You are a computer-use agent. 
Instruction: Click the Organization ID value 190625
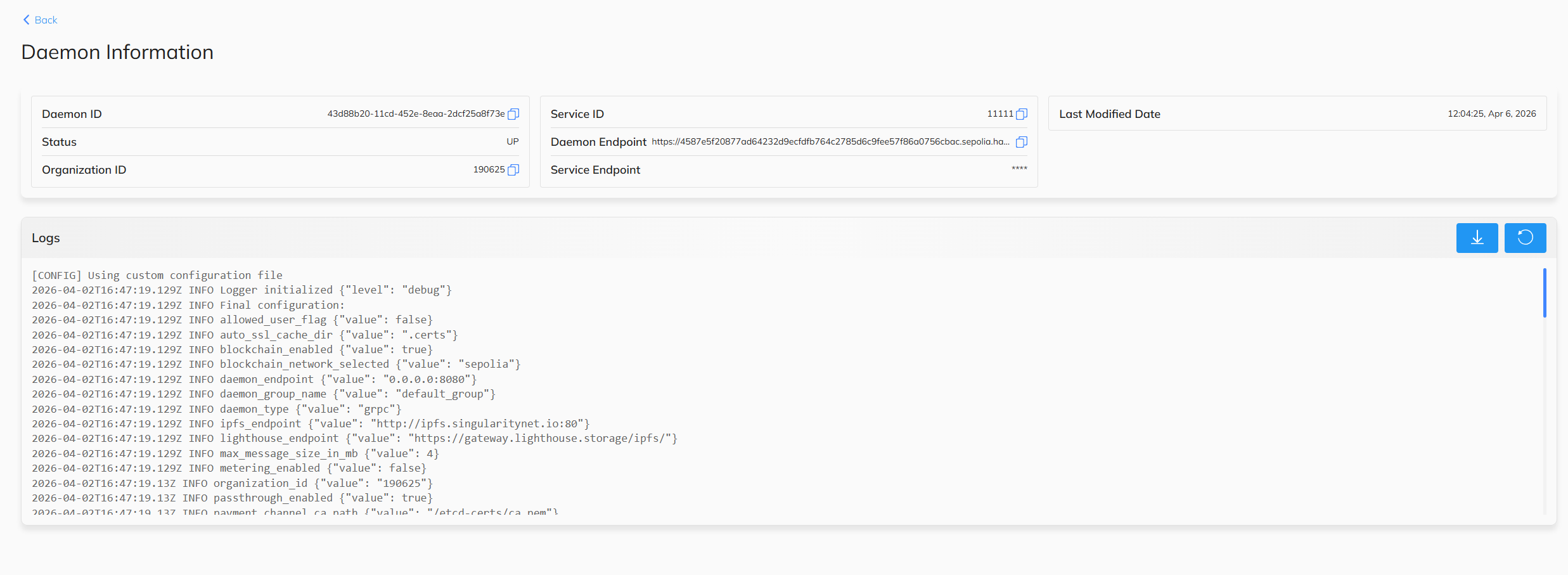(488, 169)
